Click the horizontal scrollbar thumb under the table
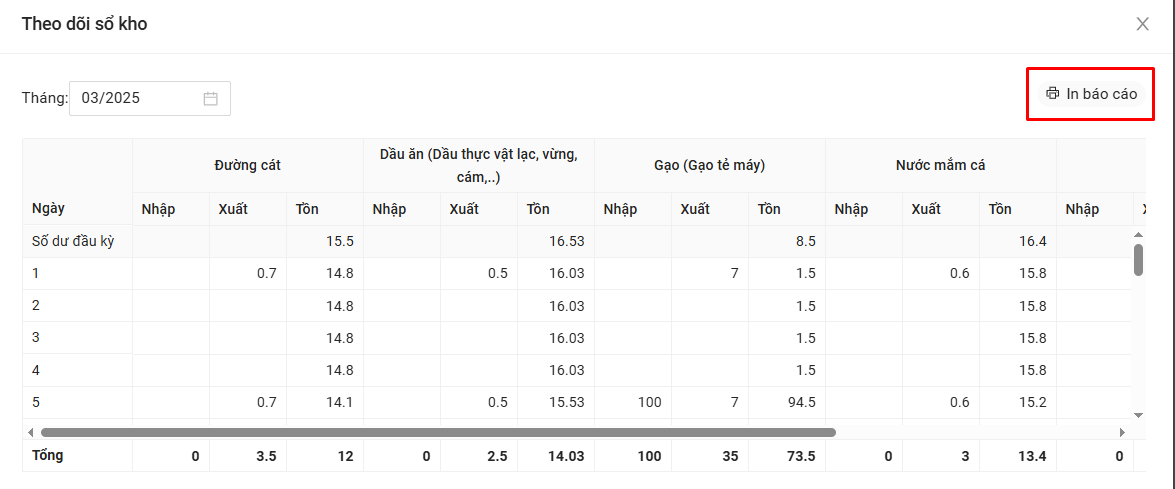Viewport: 1175px width, 489px height. pyautogui.click(x=437, y=432)
